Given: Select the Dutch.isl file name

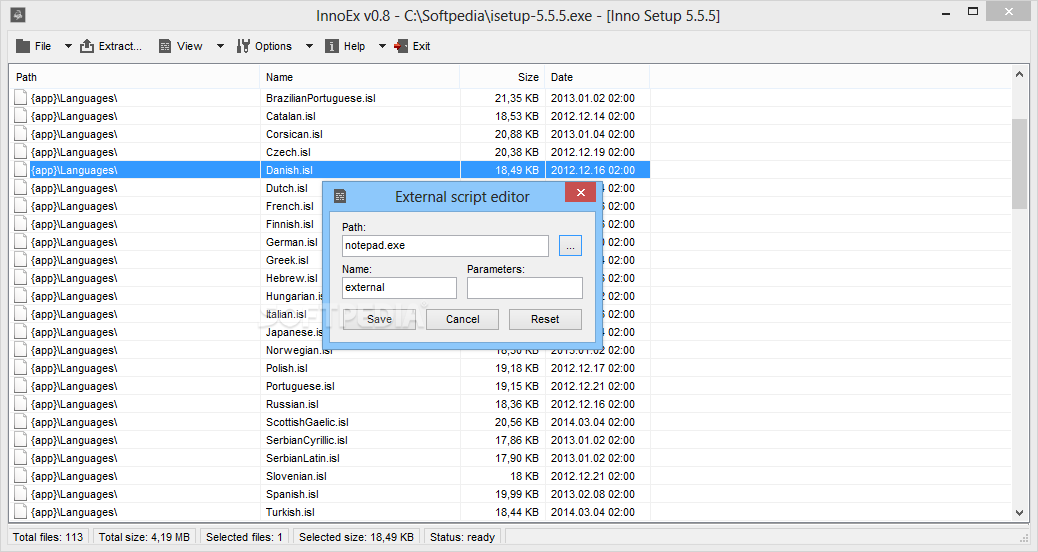Looking at the screenshot, I should coord(287,188).
